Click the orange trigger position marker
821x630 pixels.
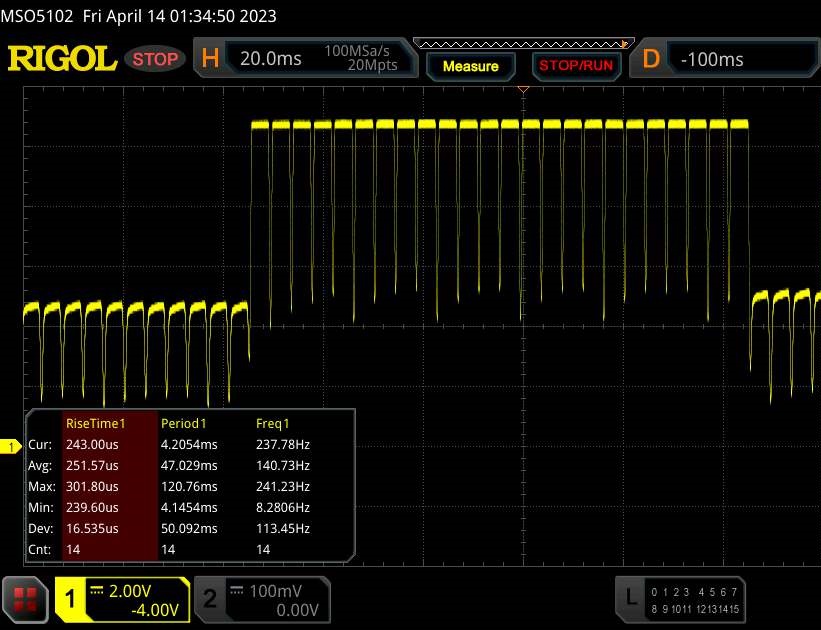click(523, 90)
